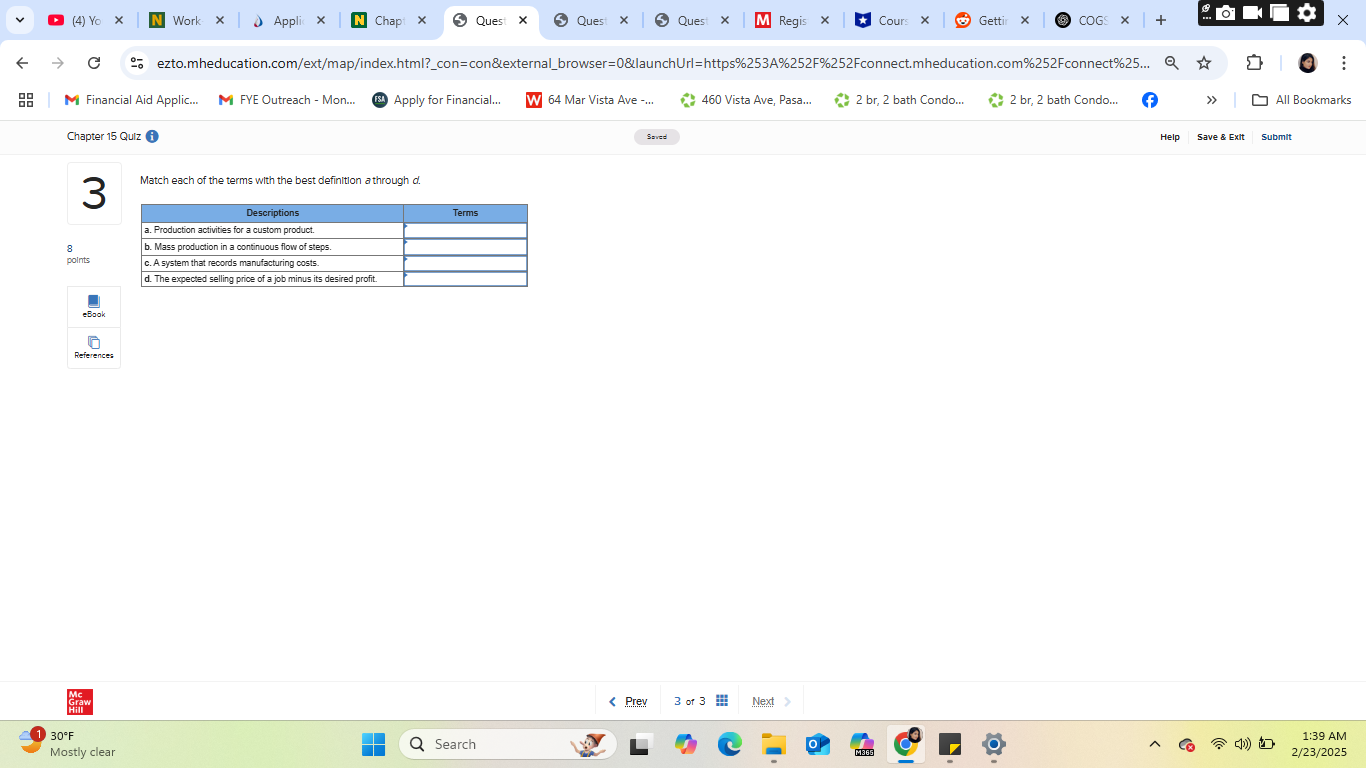Click Save & Exit

pos(1221,137)
